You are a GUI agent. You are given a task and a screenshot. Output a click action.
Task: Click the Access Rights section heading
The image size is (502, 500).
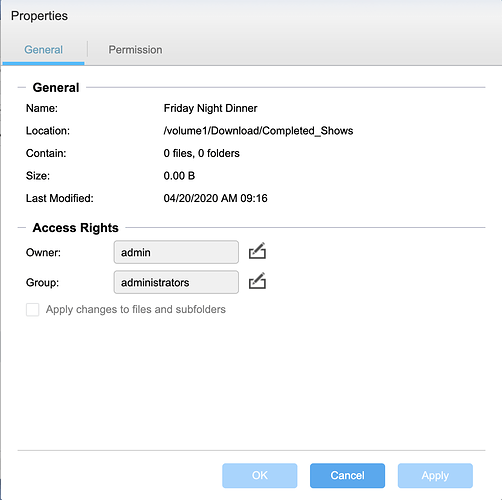[x=75, y=228]
